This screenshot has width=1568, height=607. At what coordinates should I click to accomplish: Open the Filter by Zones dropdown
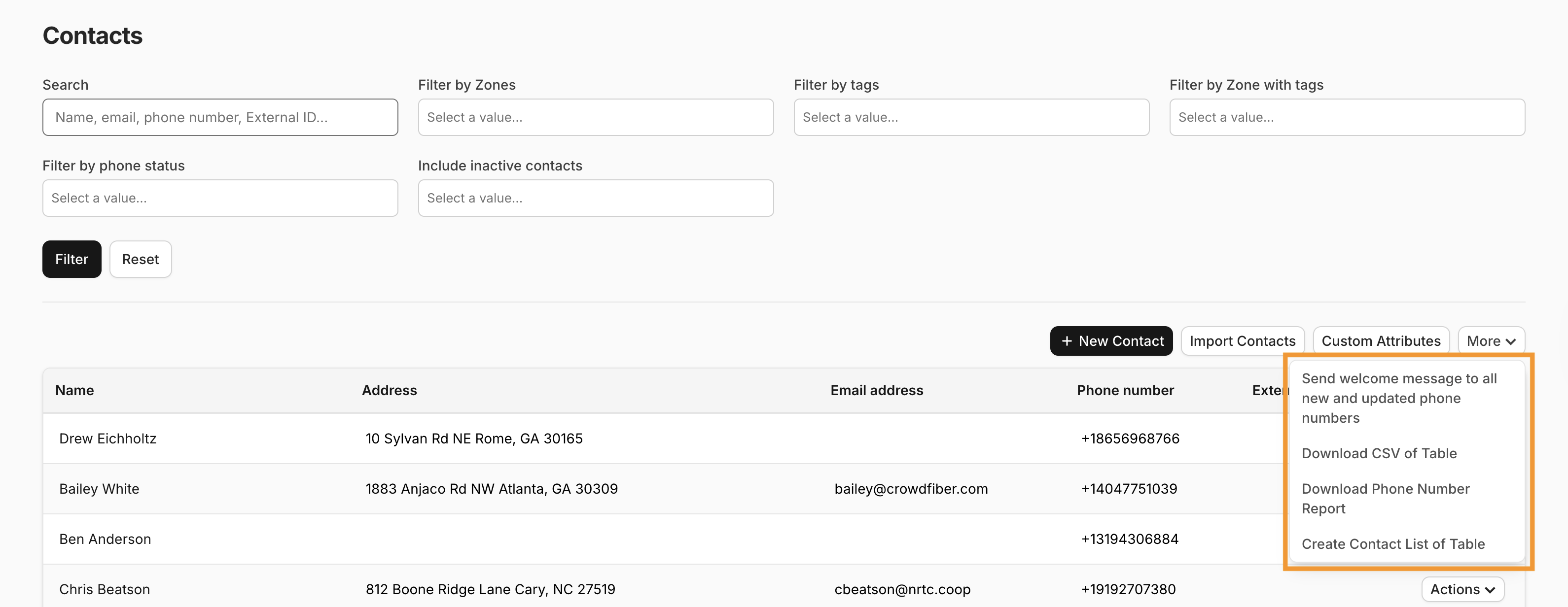pyautogui.click(x=595, y=117)
